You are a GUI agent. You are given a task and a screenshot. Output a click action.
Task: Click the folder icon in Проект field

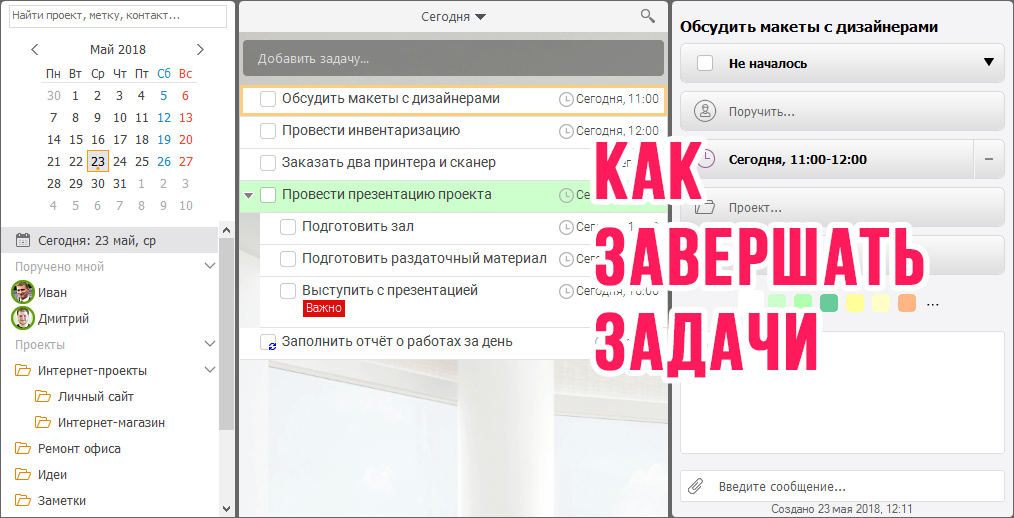tap(706, 208)
